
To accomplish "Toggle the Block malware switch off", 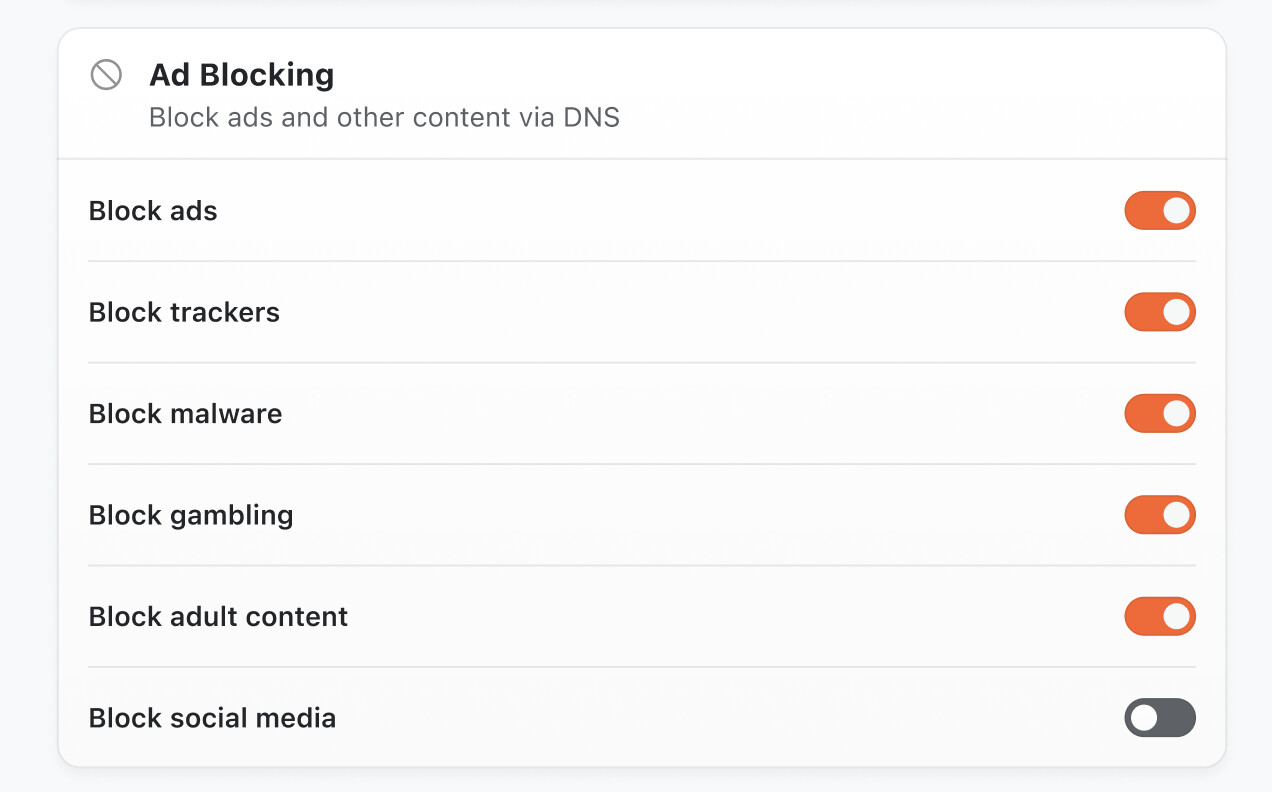I will (1159, 413).
